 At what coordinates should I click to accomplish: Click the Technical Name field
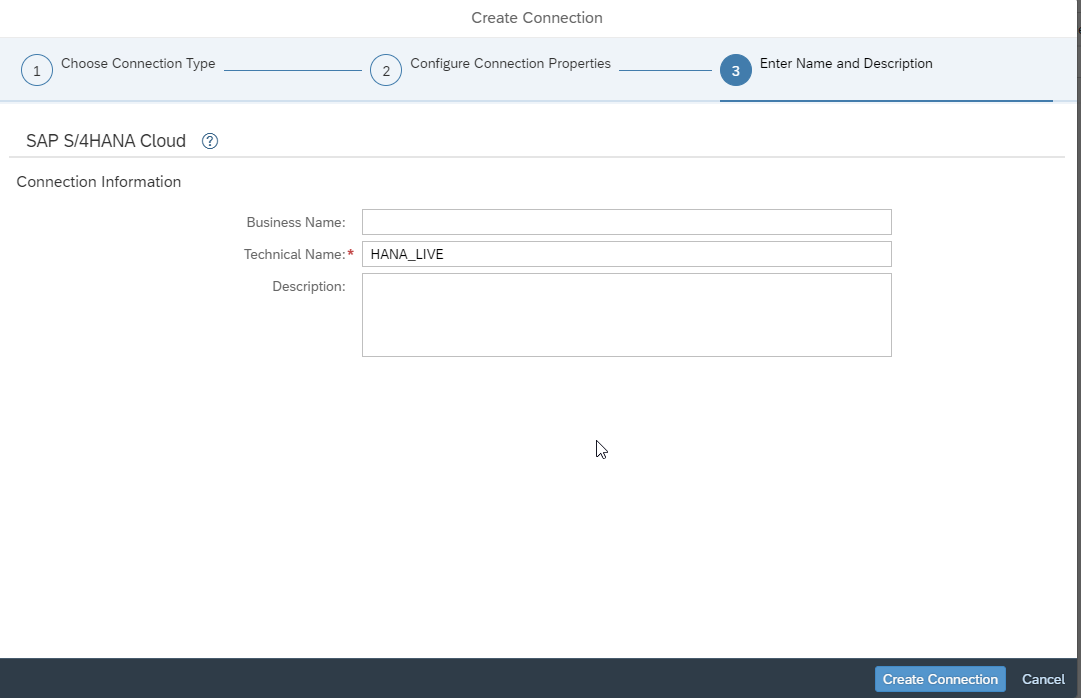coord(627,254)
